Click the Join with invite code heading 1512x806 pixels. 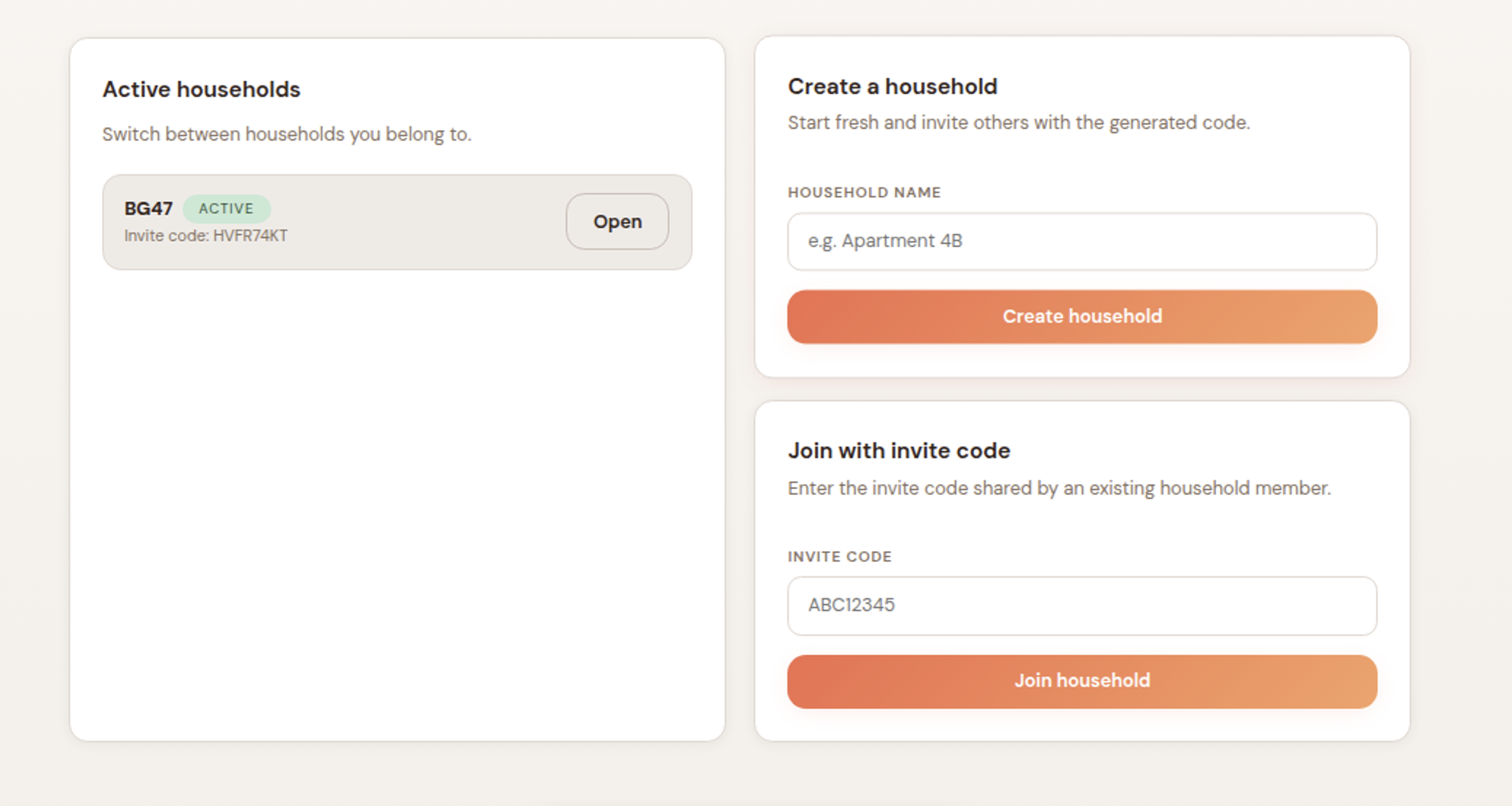(x=898, y=450)
